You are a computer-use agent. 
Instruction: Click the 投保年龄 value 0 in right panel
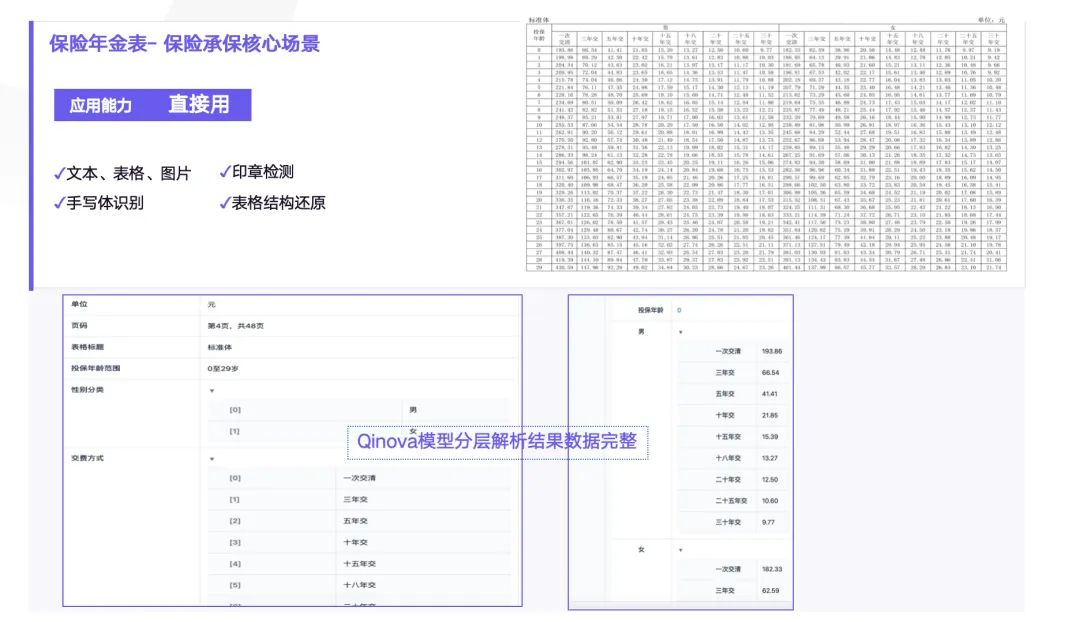[x=679, y=311]
